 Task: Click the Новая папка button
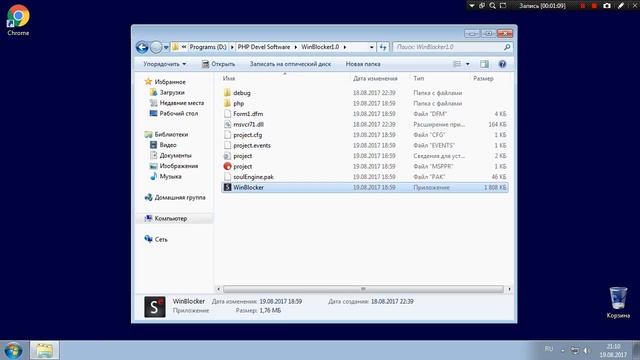(363, 64)
